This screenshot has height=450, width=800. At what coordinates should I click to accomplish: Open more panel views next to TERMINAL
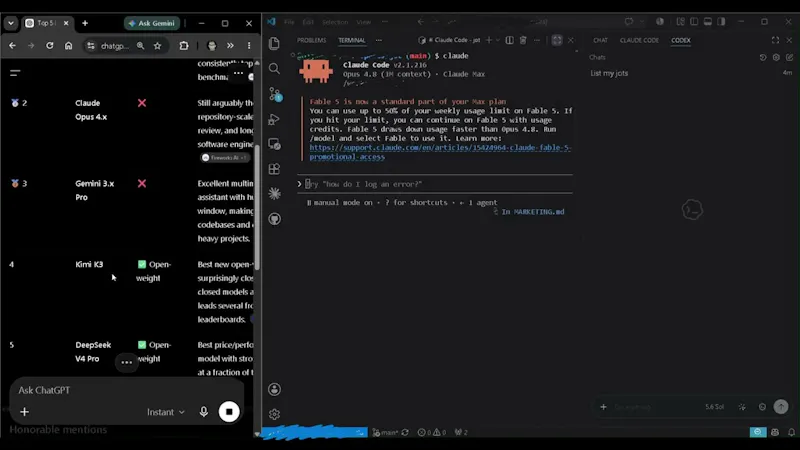pos(379,40)
